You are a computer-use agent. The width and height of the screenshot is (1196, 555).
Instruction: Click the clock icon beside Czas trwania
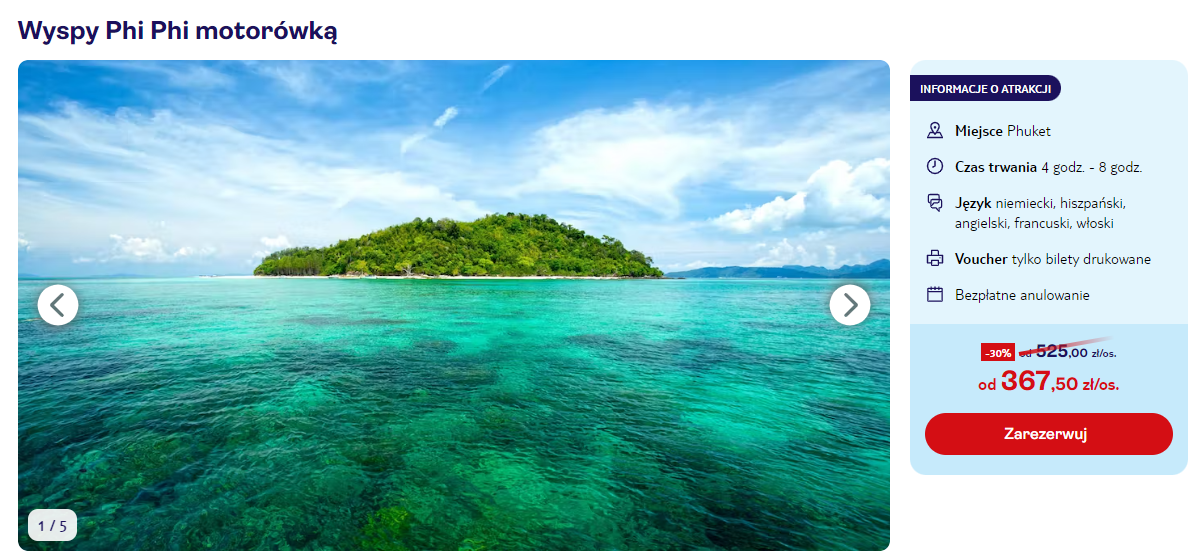[934, 166]
